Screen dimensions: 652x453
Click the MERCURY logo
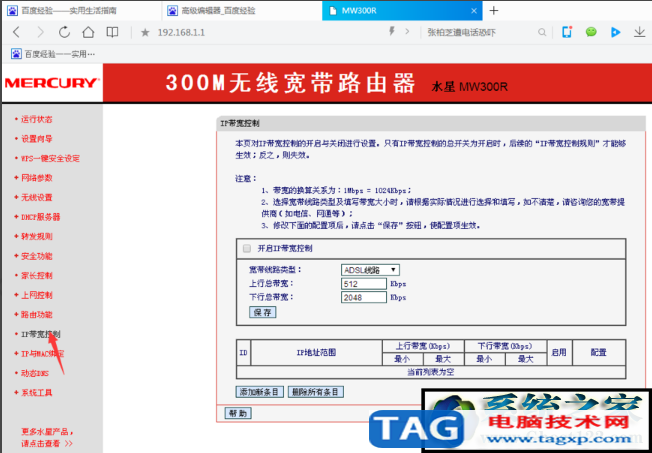50,82
